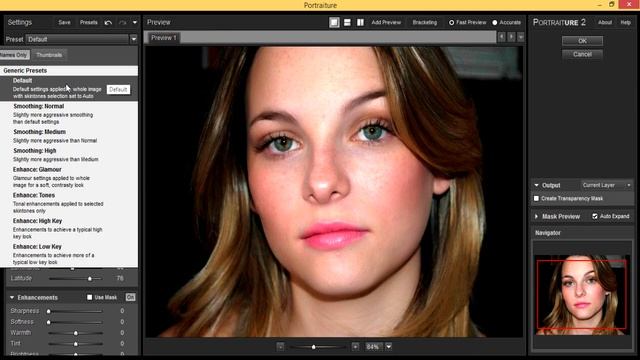This screenshot has height=360, width=640.
Task: Select vertical split preview layout icon
Action: [x=360, y=22]
